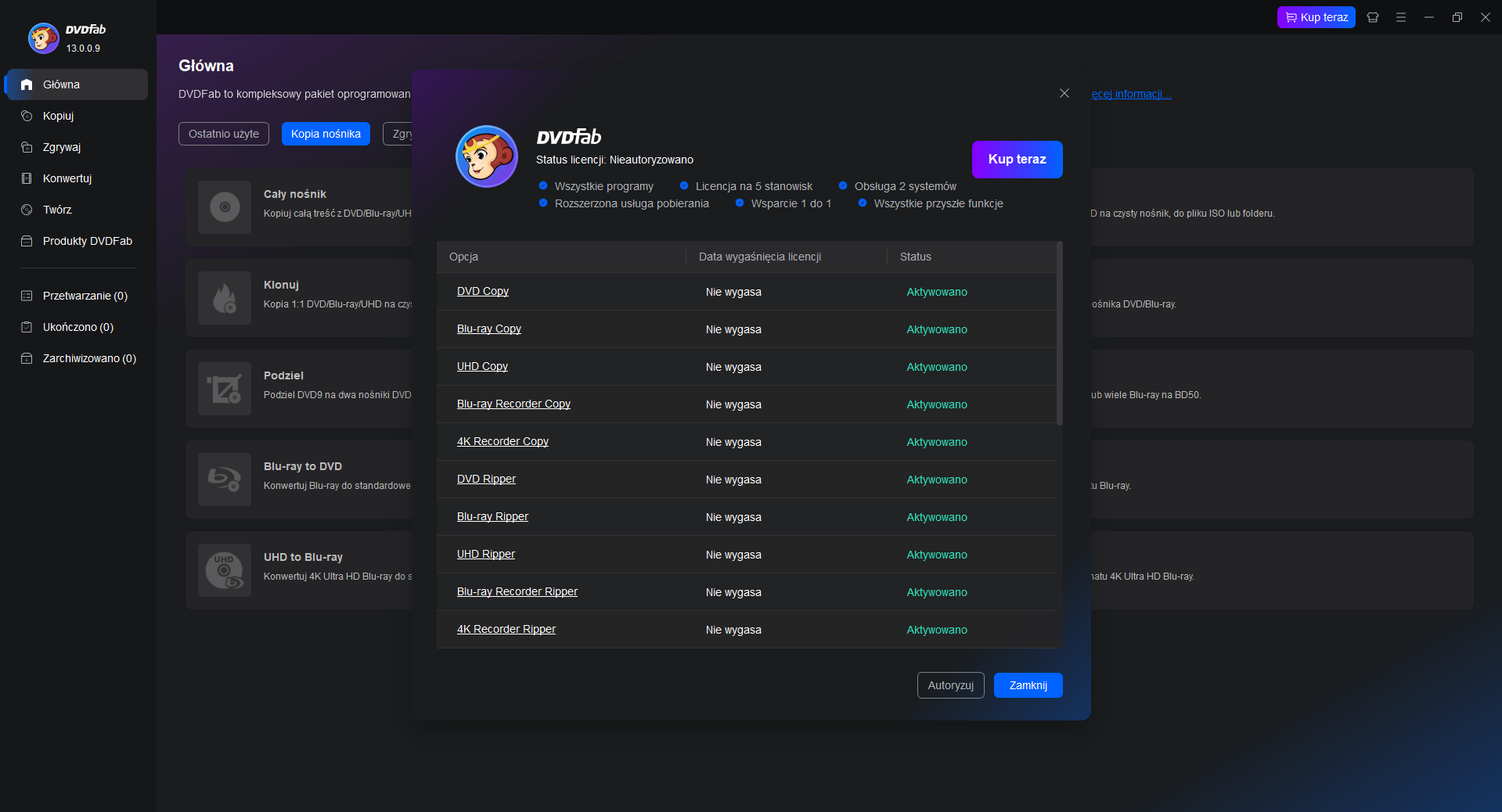The image size is (1502, 812).
Task: Show Przetwarzanie (0) task queue
Action: 77,296
